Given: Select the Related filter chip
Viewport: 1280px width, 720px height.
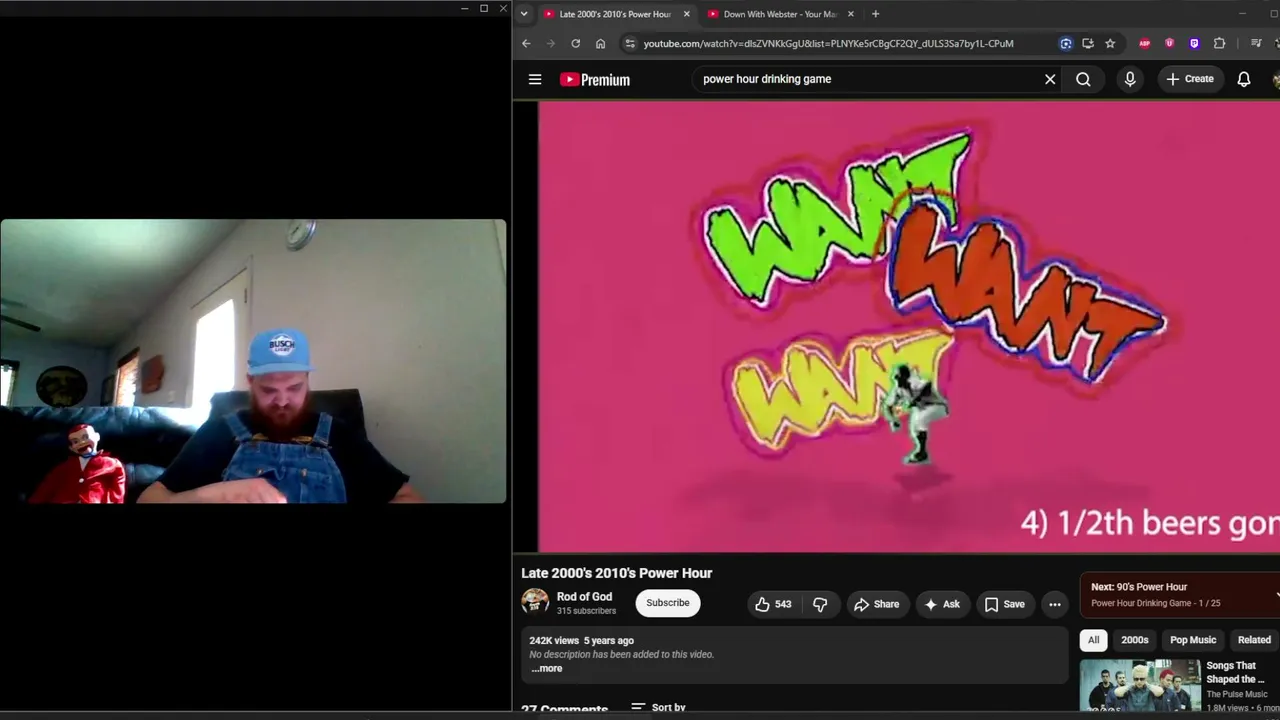Looking at the screenshot, I should (x=1254, y=640).
